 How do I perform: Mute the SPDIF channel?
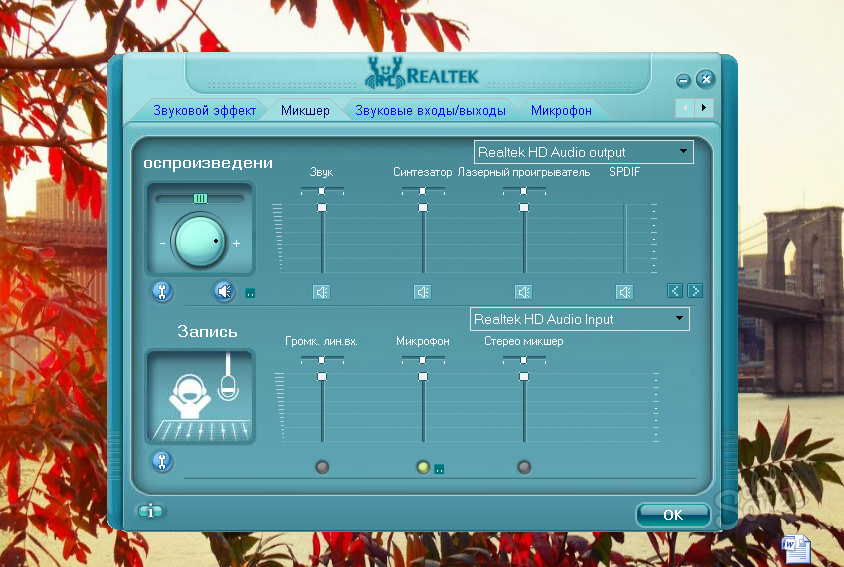(624, 292)
